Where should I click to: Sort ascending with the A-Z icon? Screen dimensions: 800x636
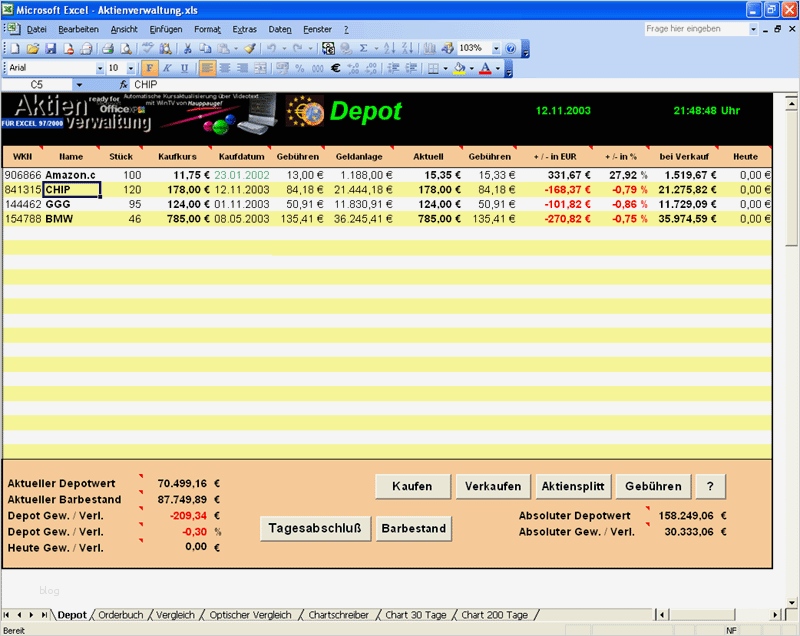coord(390,48)
